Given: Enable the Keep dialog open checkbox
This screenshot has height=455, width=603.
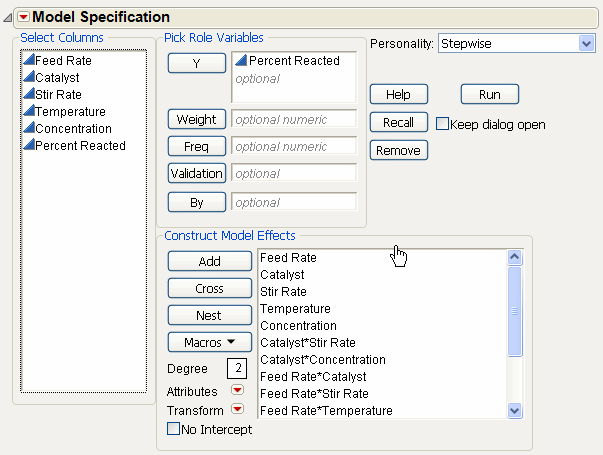Looking at the screenshot, I should (x=442, y=125).
